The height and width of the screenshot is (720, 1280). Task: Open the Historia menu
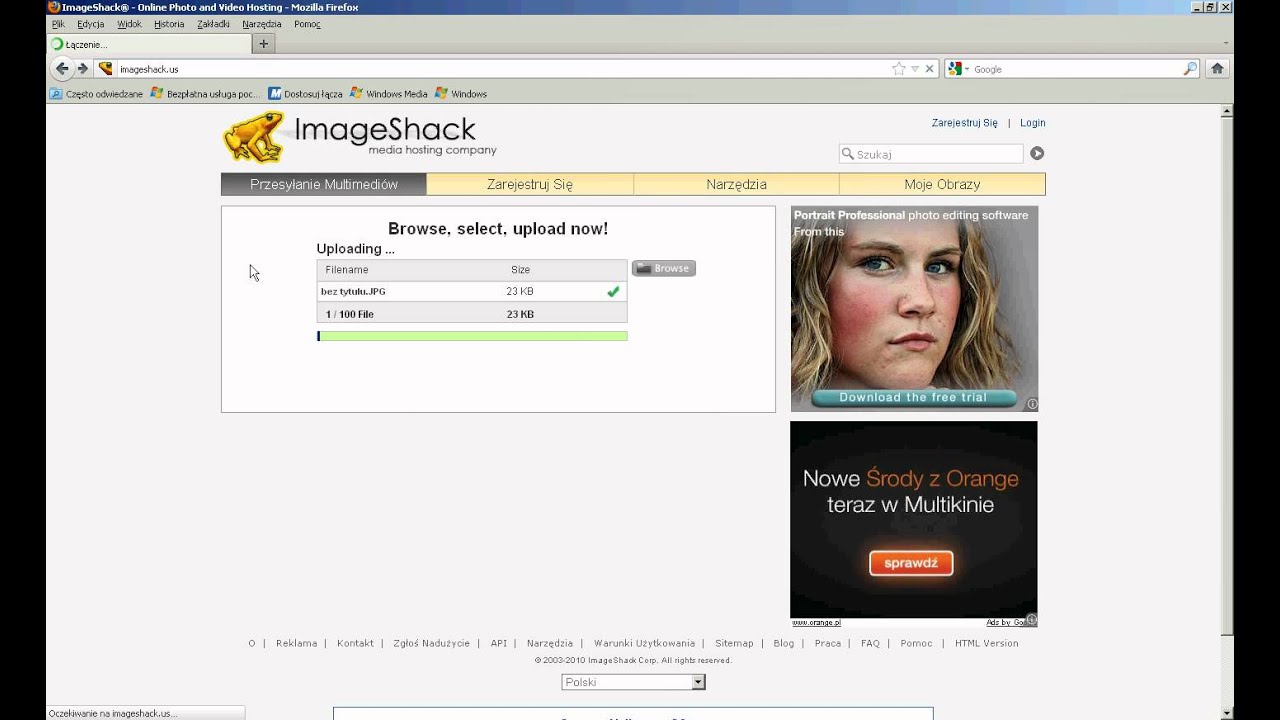pos(169,24)
